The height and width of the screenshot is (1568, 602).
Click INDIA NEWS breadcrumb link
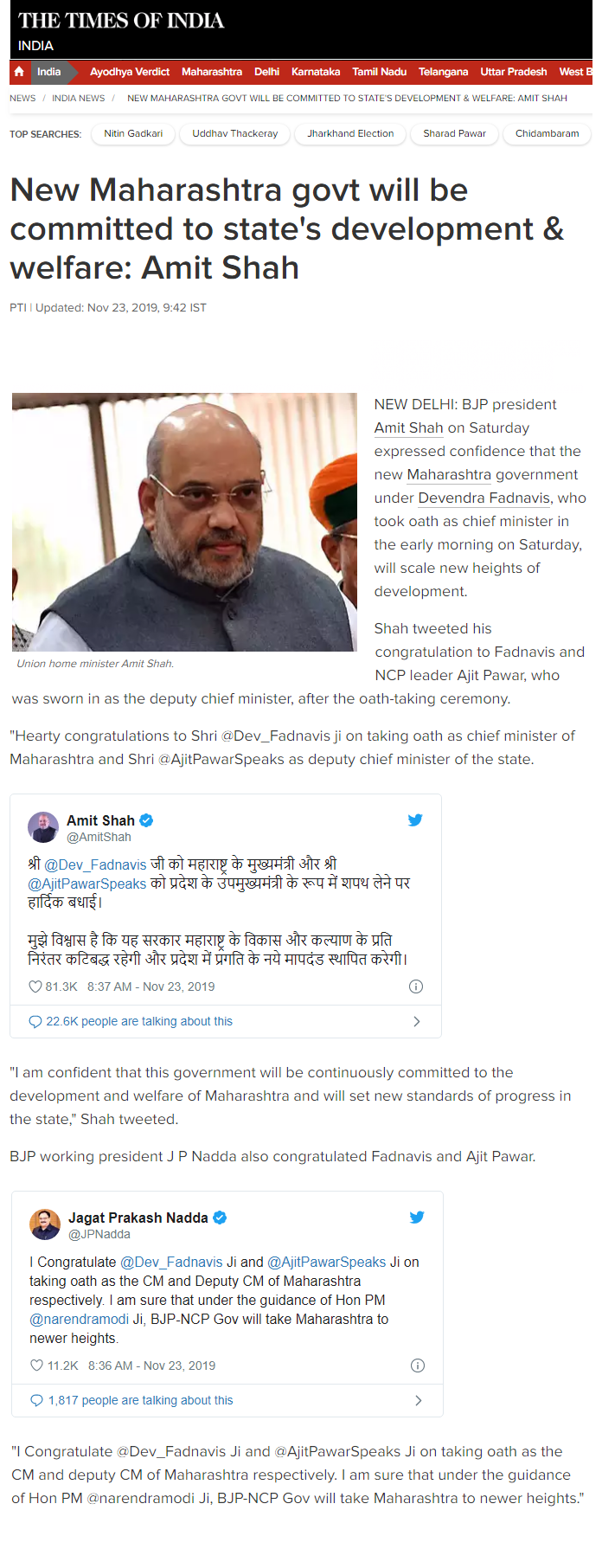[78, 99]
